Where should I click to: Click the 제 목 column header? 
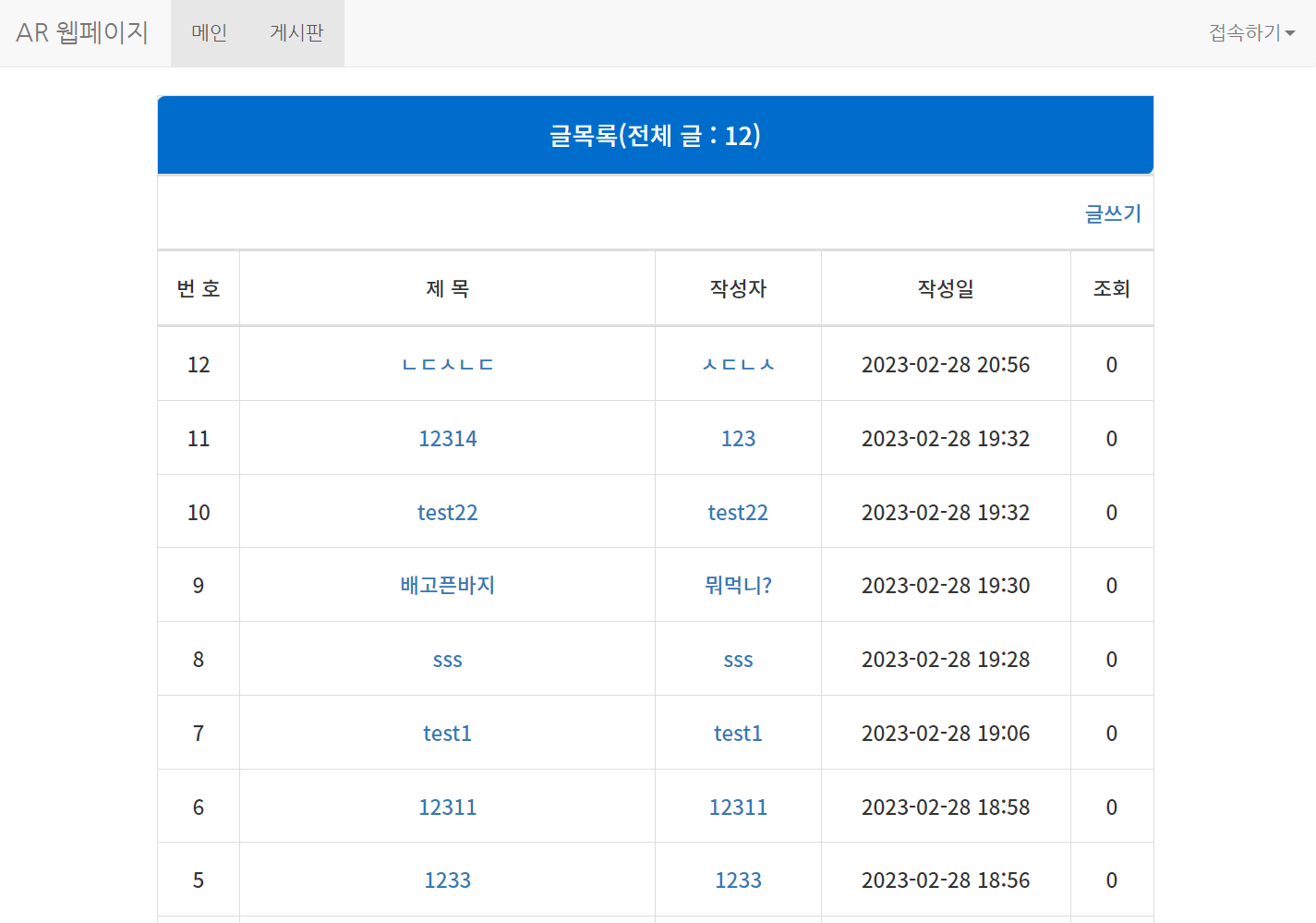coord(448,288)
